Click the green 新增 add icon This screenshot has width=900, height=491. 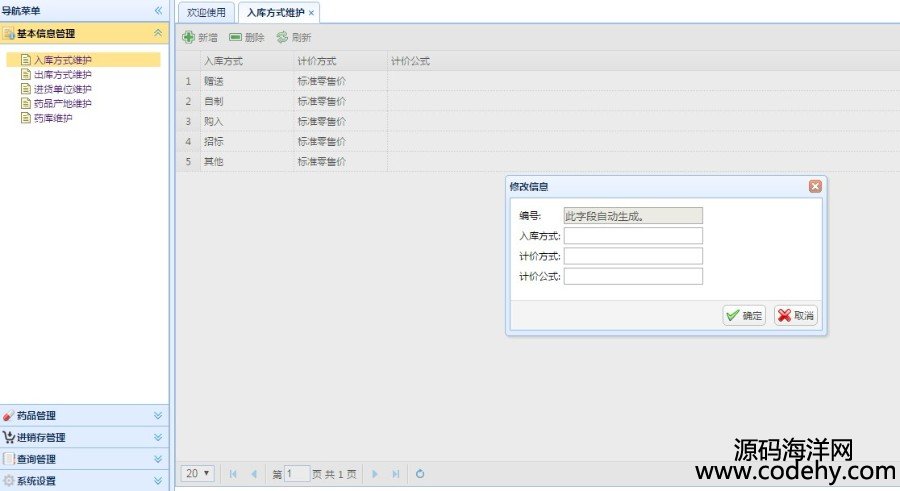click(189, 37)
